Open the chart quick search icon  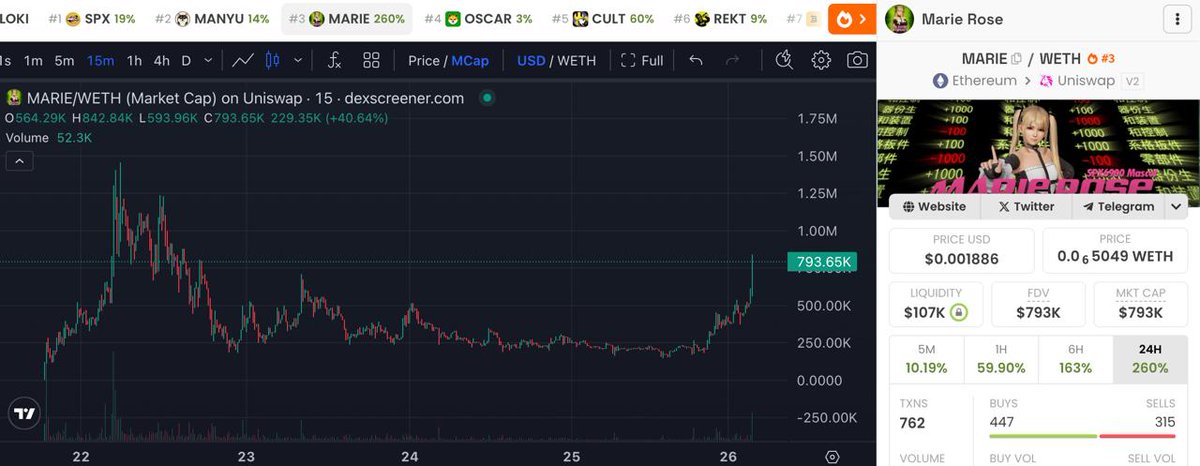click(x=784, y=60)
